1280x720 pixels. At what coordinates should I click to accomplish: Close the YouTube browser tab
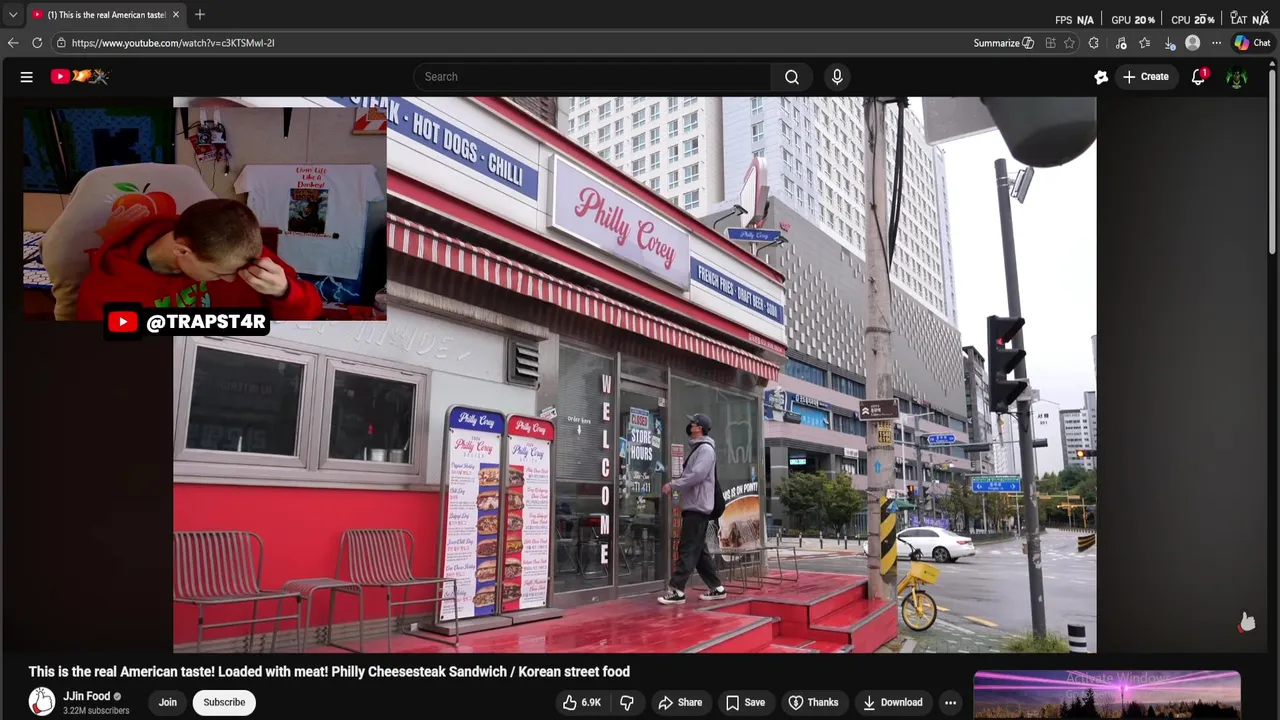[x=176, y=15]
